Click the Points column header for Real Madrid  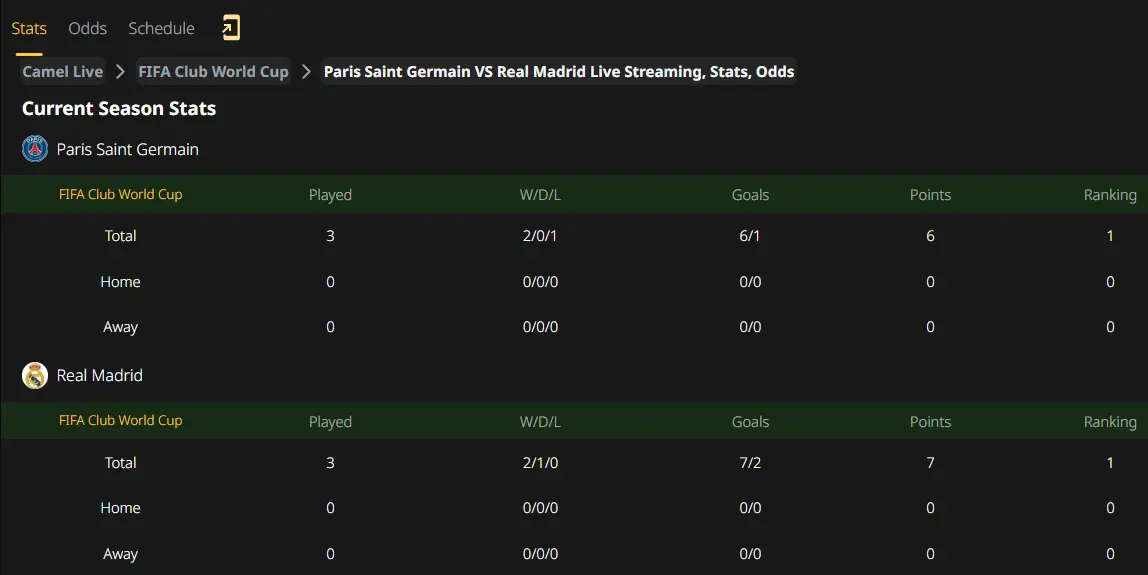click(930, 421)
